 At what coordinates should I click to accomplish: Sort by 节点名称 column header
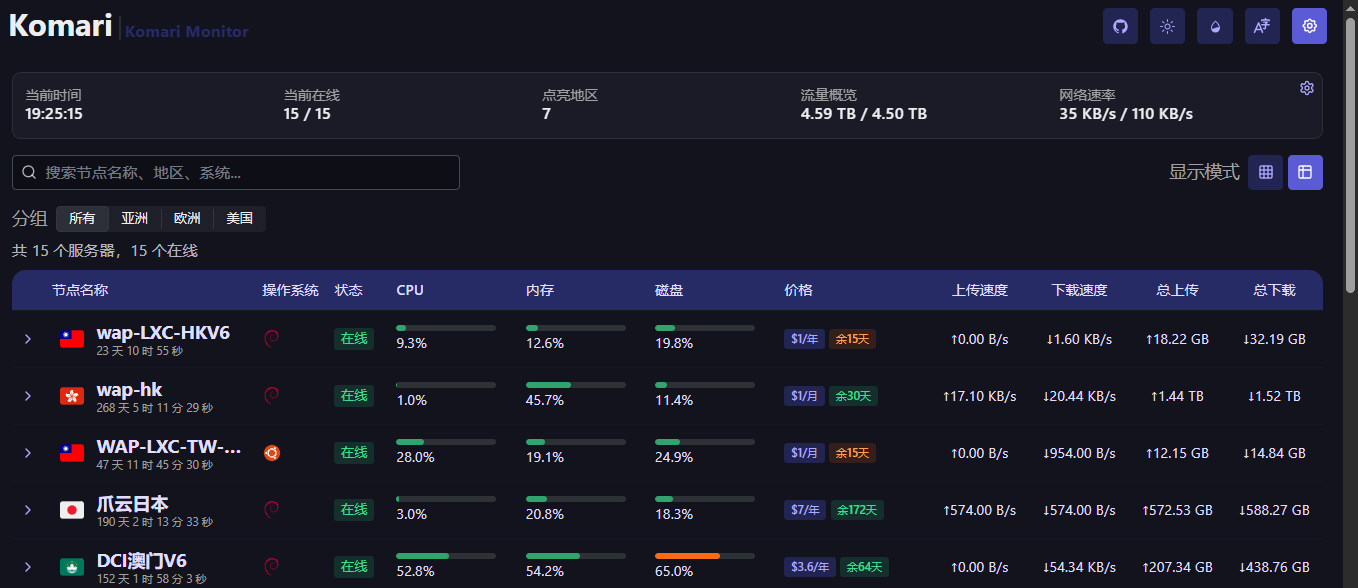80,290
